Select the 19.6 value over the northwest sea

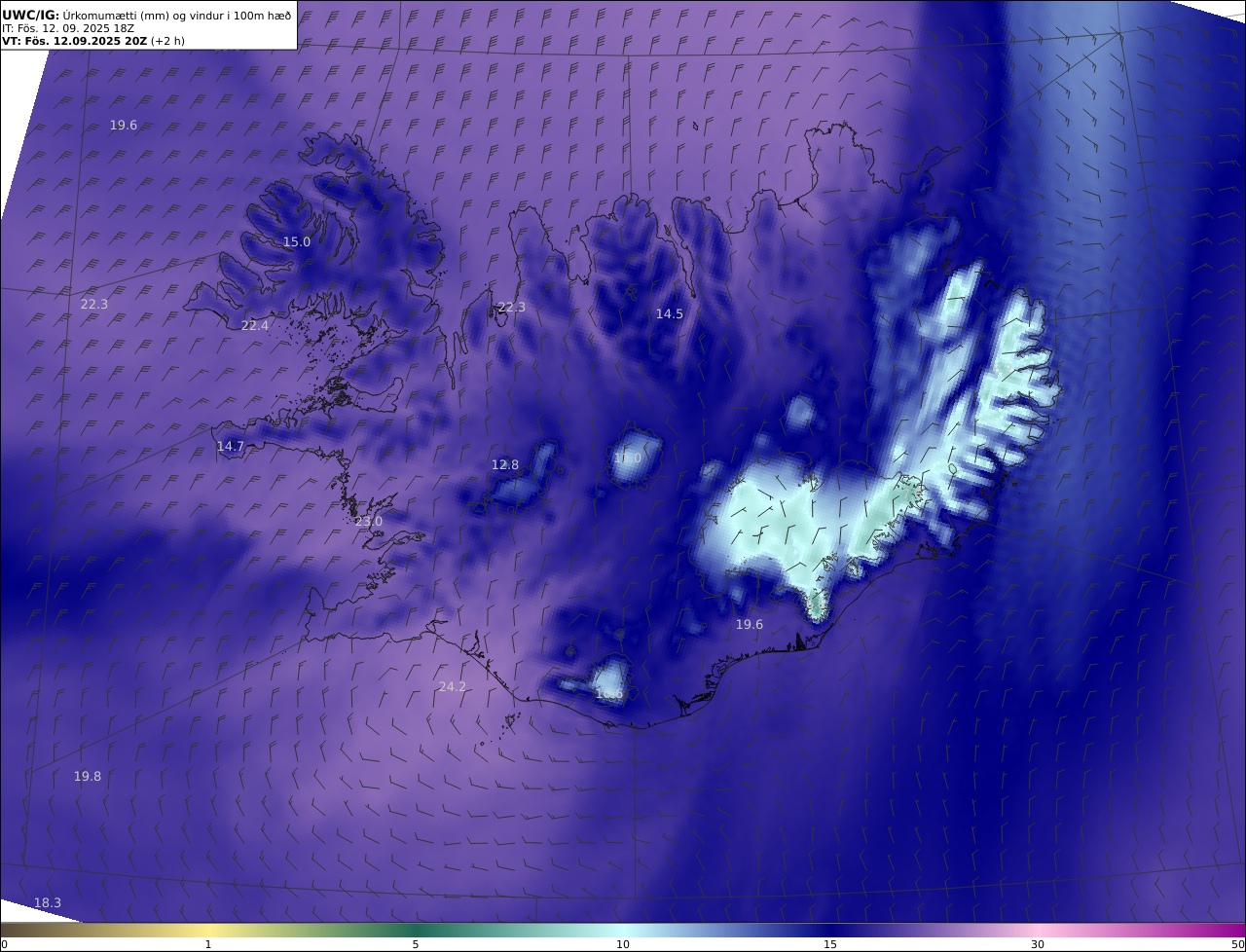(x=124, y=125)
